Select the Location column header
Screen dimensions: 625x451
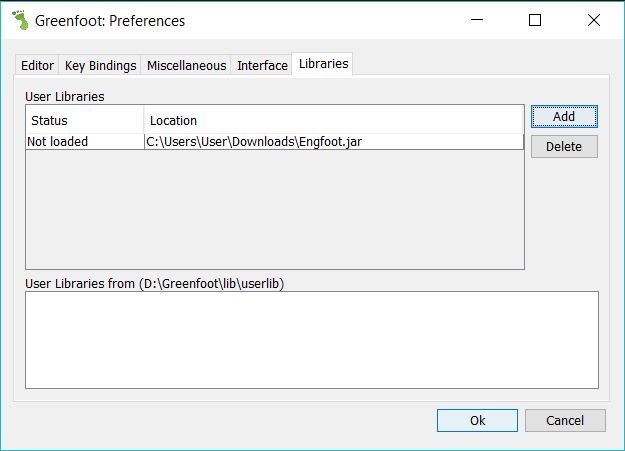(334, 120)
